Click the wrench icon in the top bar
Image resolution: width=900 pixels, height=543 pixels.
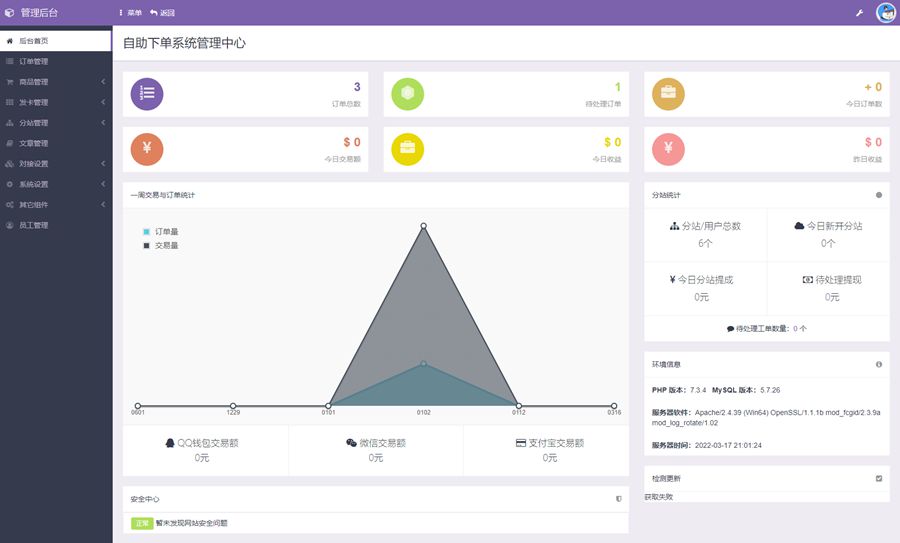[x=859, y=13]
